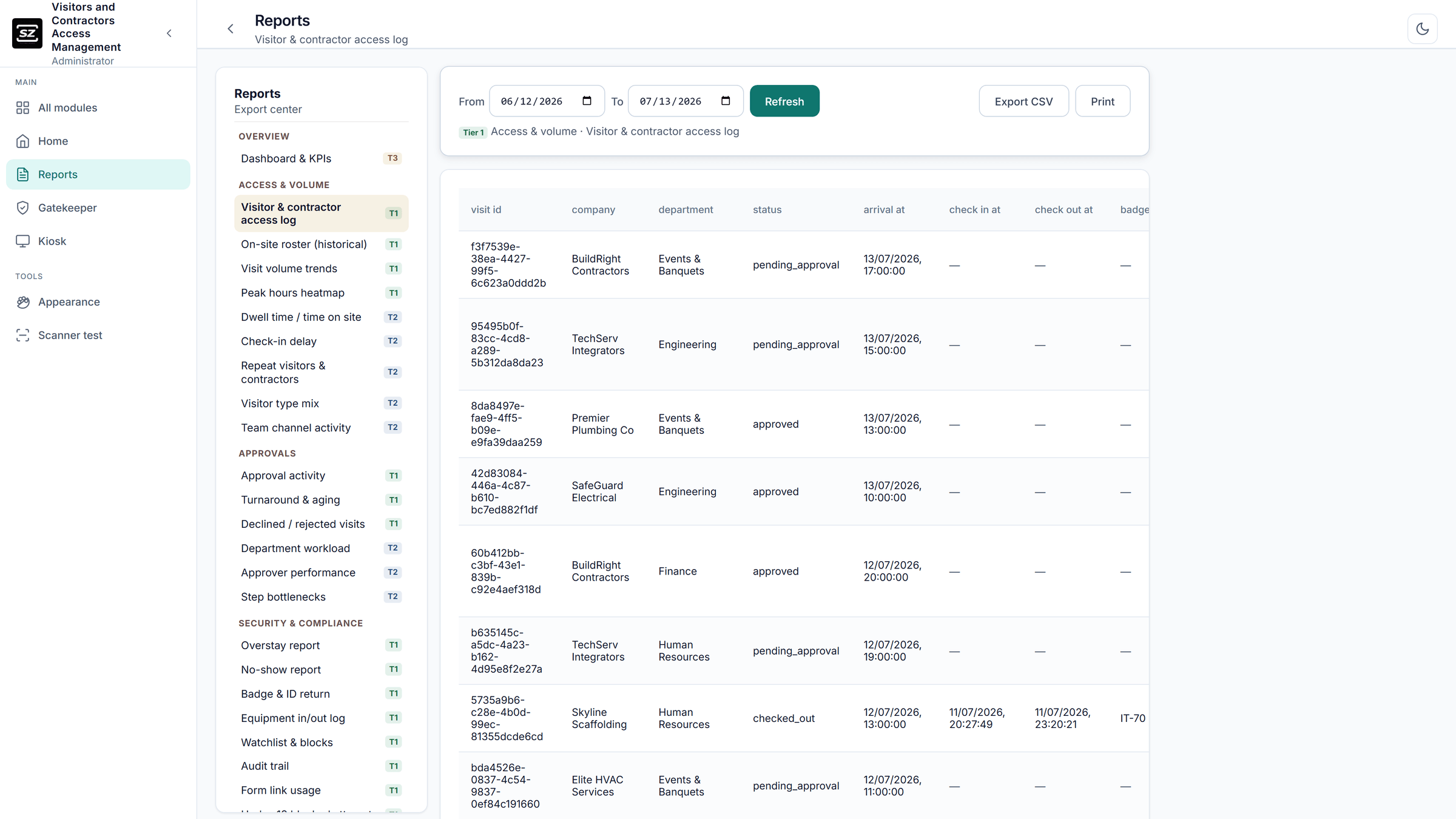The width and height of the screenshot is (1456, 819).
Task: Open Step bottlenecks report
Action: point(322,597)
